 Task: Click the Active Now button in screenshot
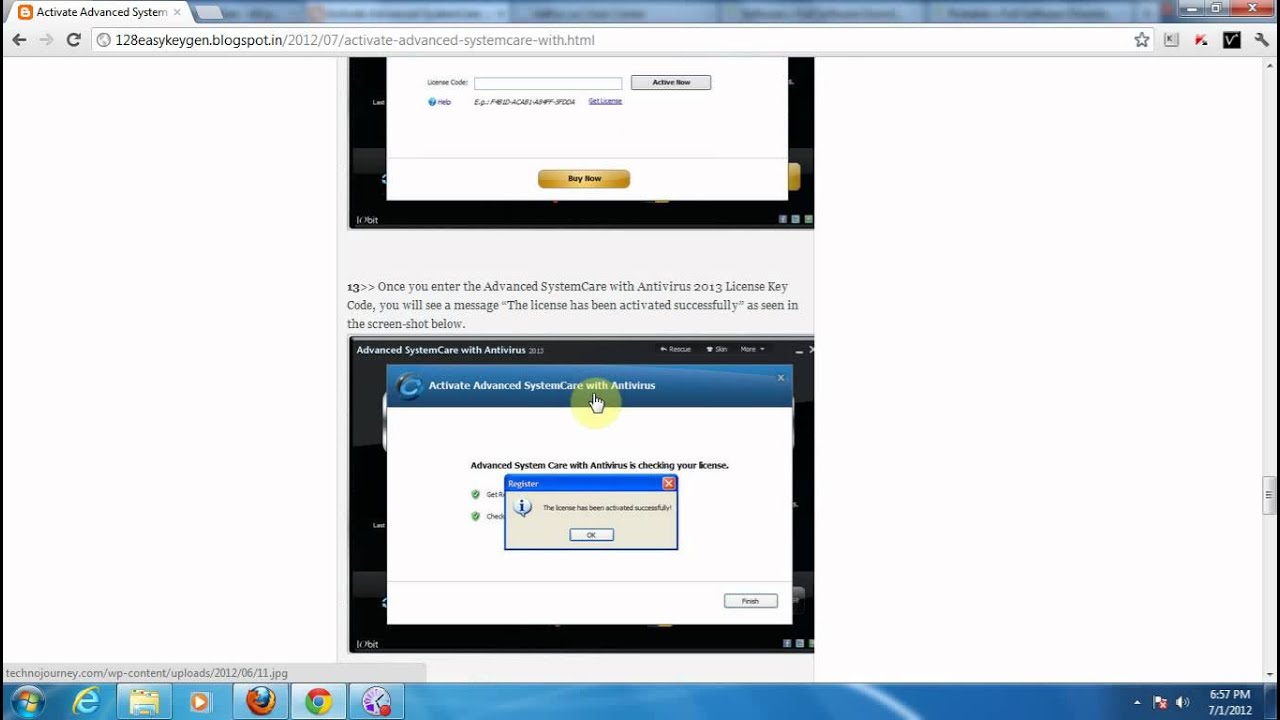[x=671, y=82]
